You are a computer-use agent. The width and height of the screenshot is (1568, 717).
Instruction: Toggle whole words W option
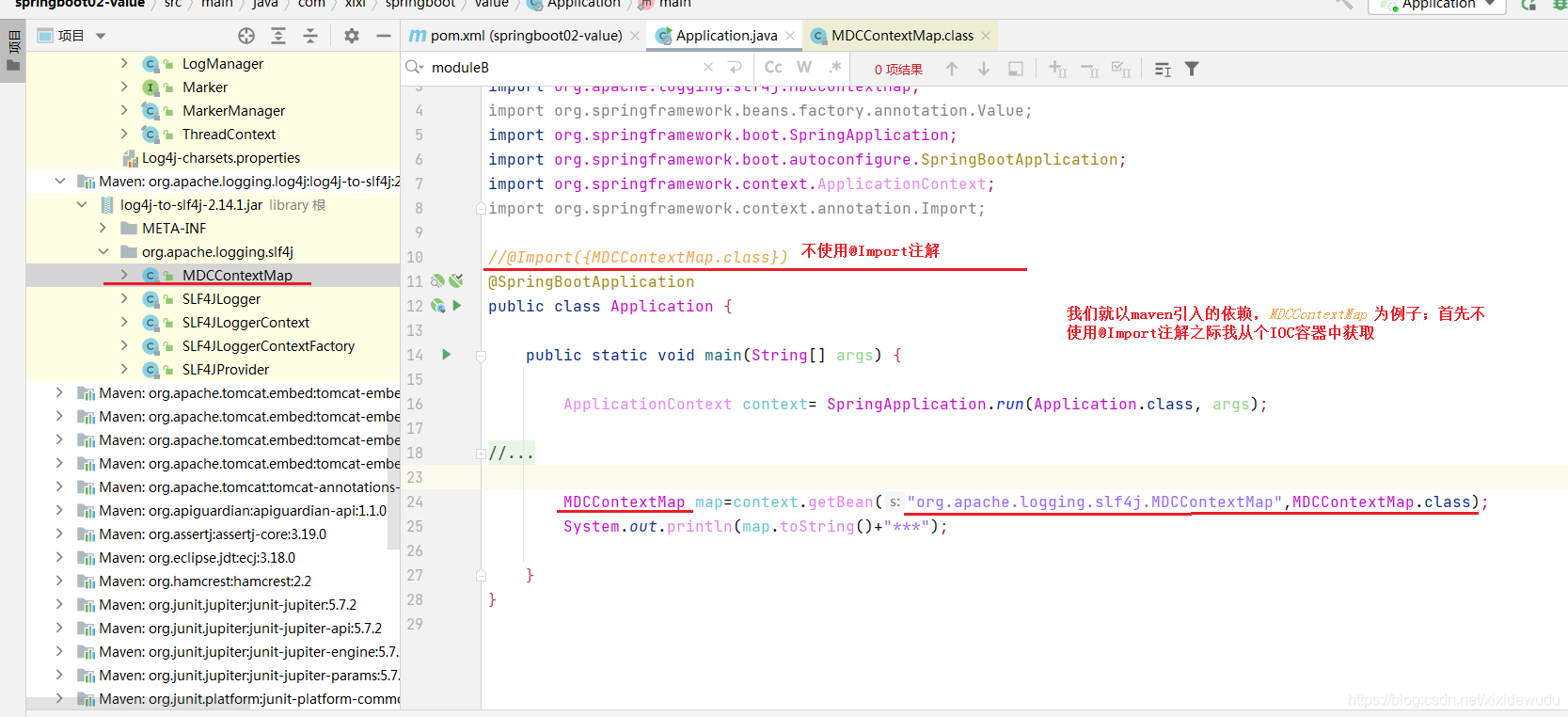pyautogui.click(x=804, y=68)
